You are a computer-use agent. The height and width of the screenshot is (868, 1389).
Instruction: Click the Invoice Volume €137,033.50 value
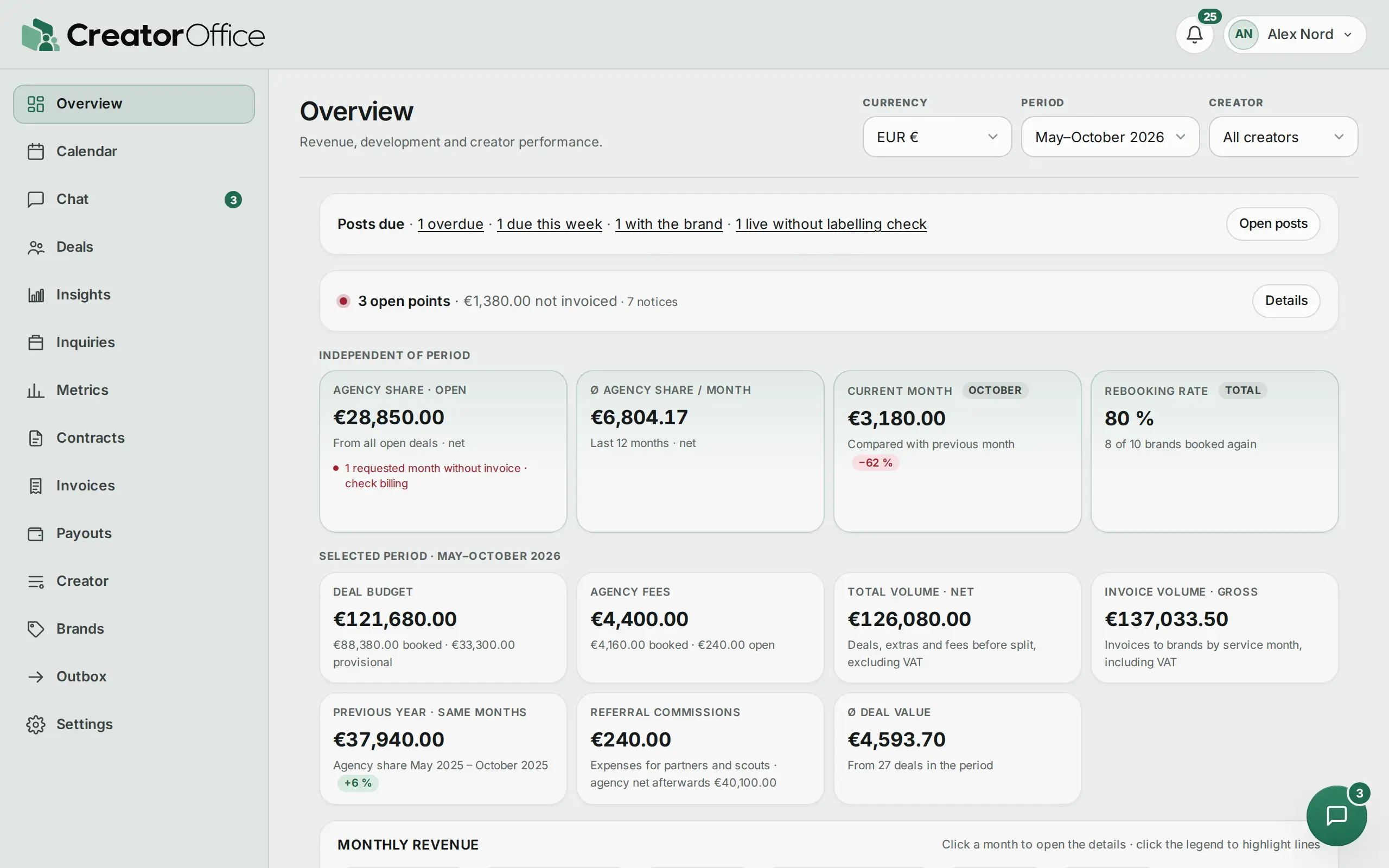coord(1167,619)
